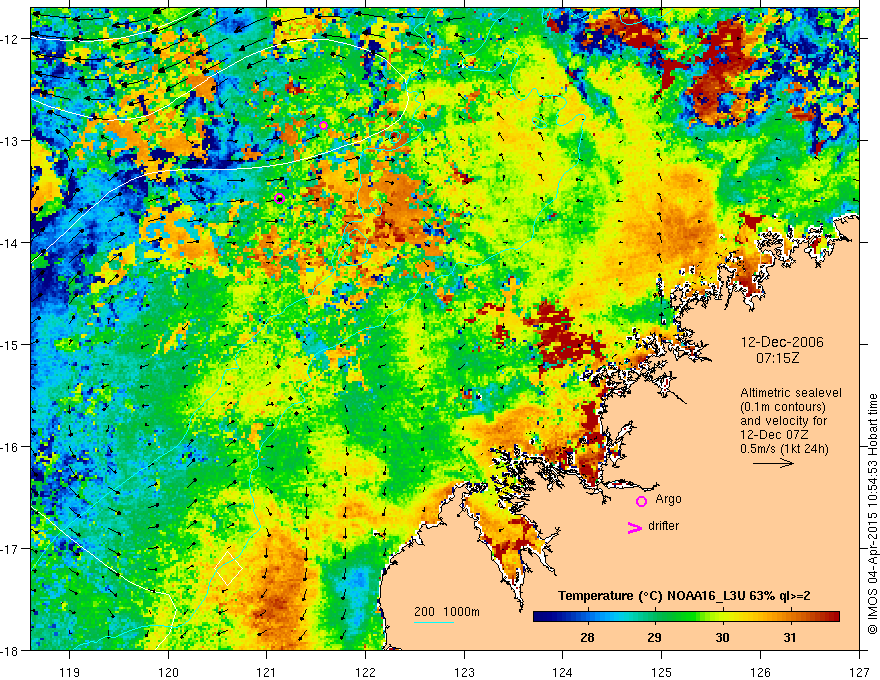The image size is (880, 680).
Task: Click the white diamond marker near 17°S
Action: point(229,568)
